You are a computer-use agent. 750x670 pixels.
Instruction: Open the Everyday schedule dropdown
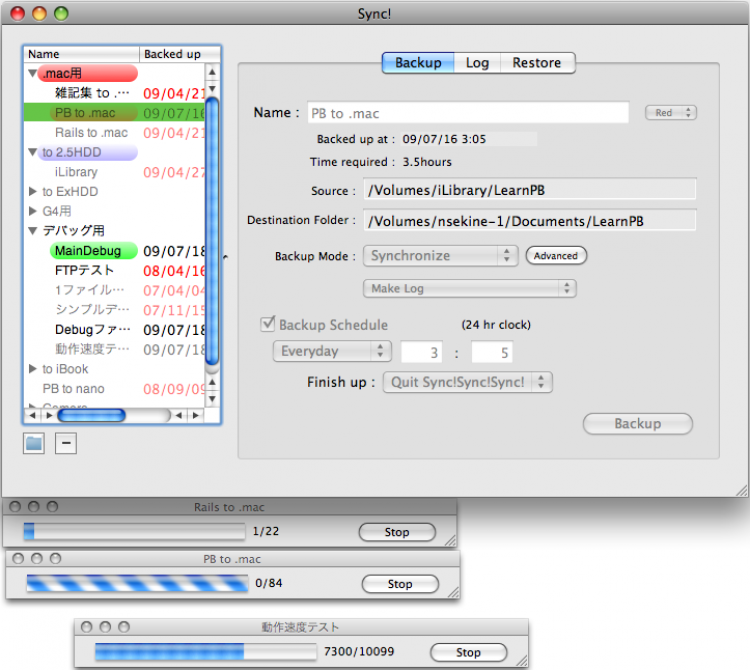click(332, 351)
